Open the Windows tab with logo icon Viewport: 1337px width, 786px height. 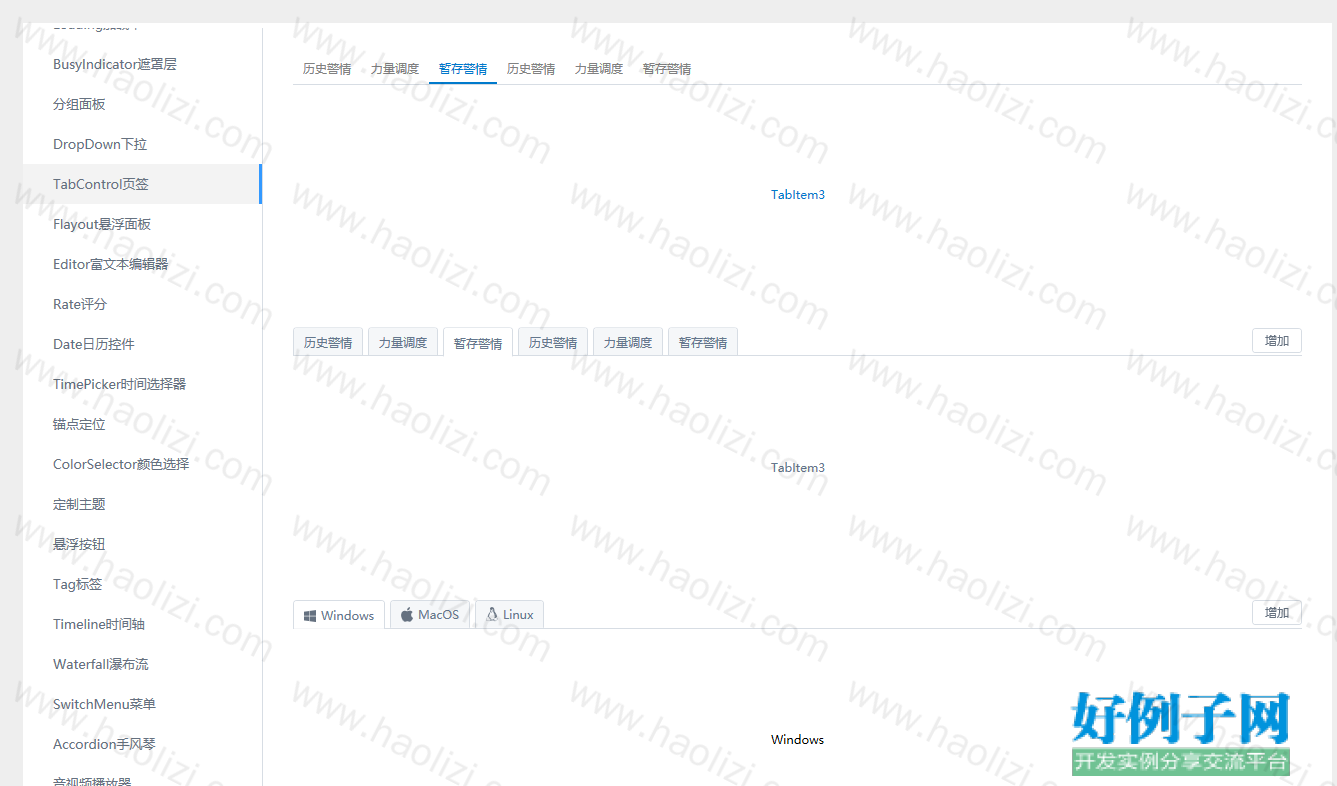[339, 615]
